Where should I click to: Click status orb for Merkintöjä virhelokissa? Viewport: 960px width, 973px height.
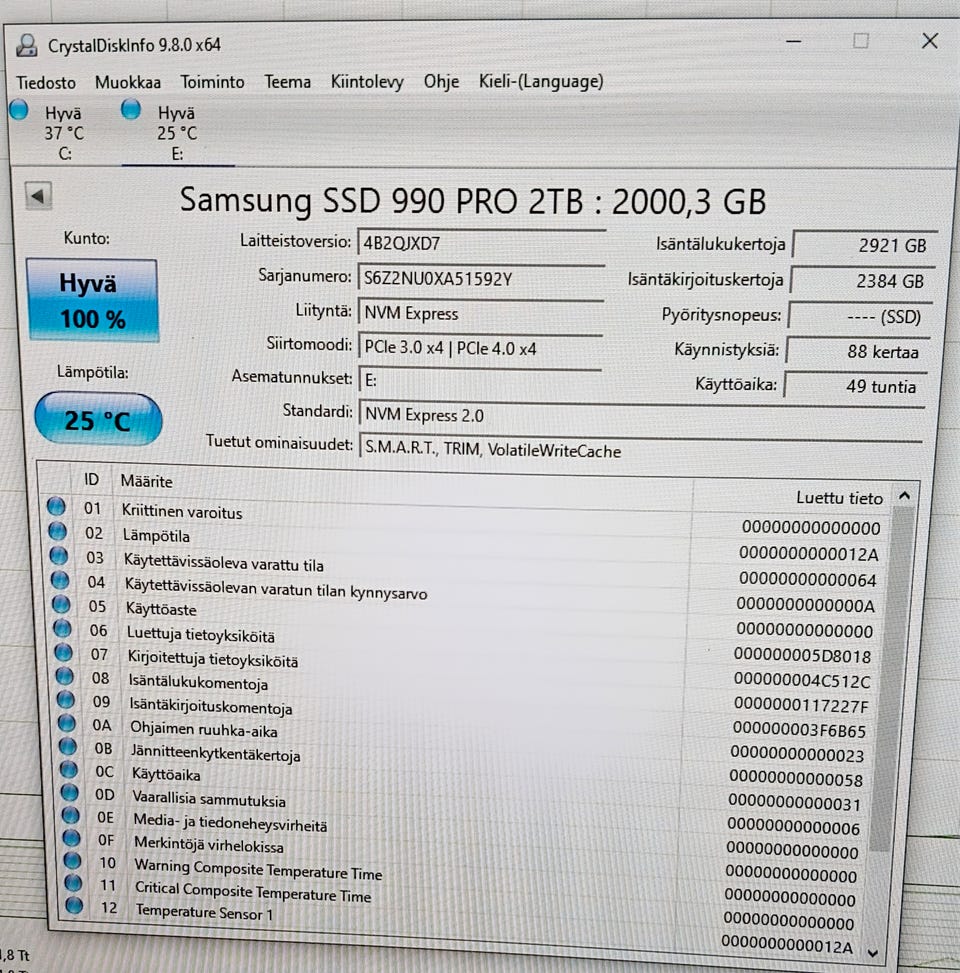pos(71,838)
